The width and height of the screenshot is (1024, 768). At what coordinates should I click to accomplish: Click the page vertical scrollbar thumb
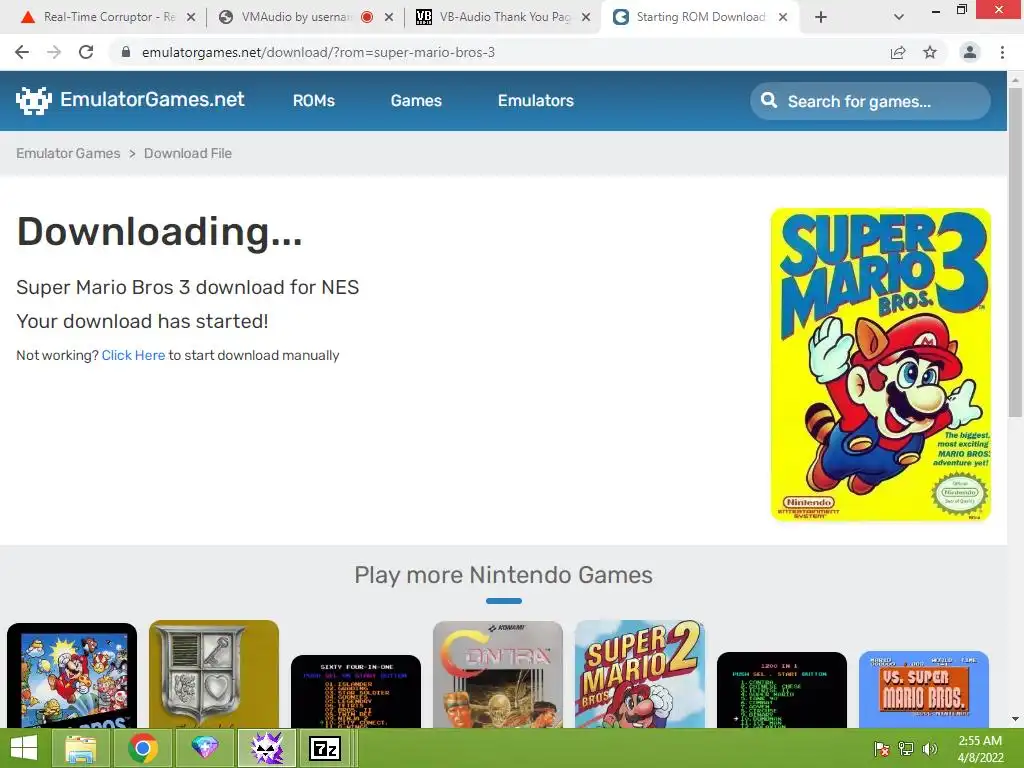(x=1015, y=251)
